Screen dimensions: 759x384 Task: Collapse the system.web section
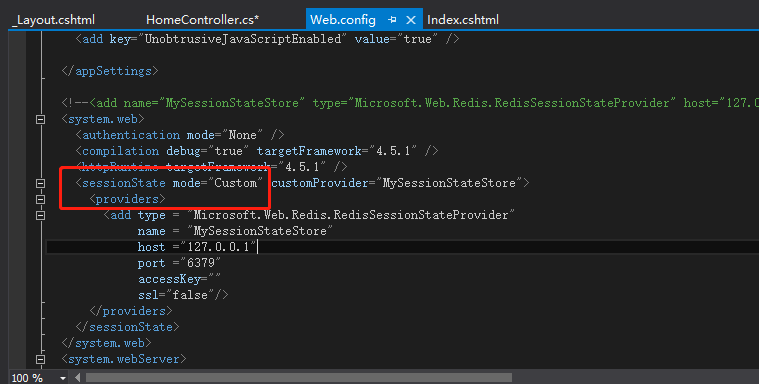click(x=41, y=119)
